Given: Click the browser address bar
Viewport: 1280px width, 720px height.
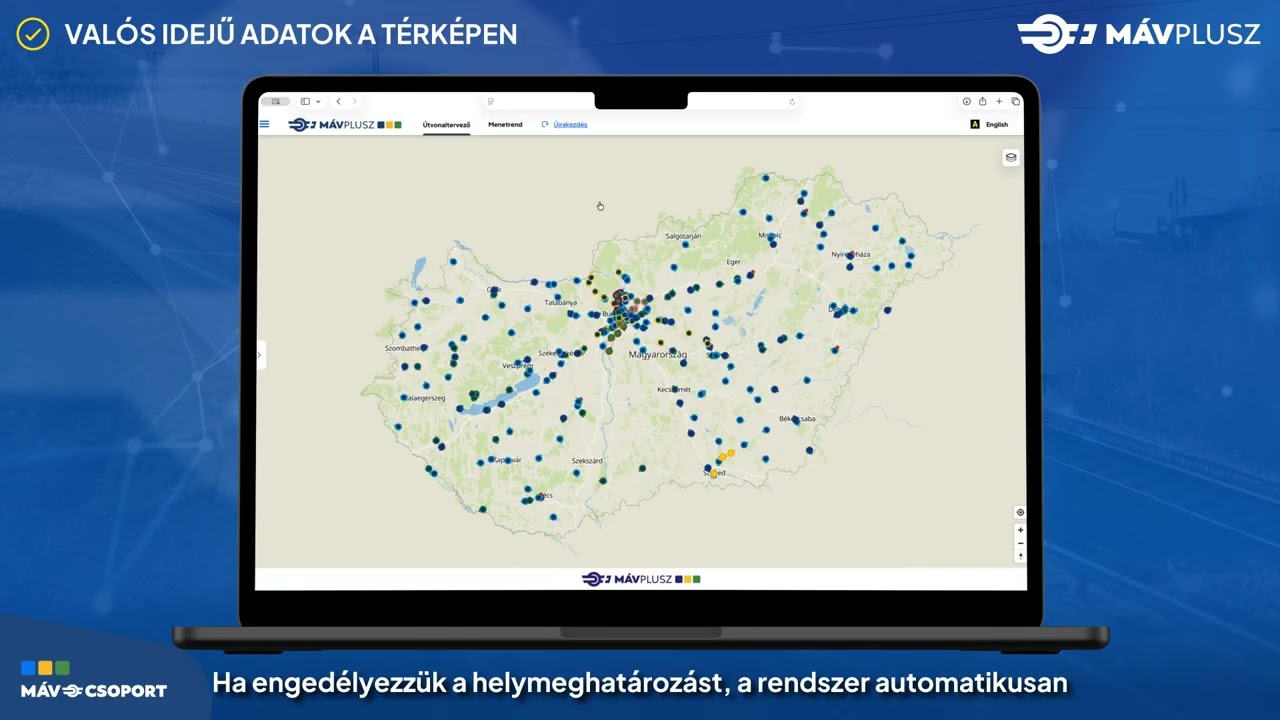Looking at the screenshot, I should tap(640, 101).
